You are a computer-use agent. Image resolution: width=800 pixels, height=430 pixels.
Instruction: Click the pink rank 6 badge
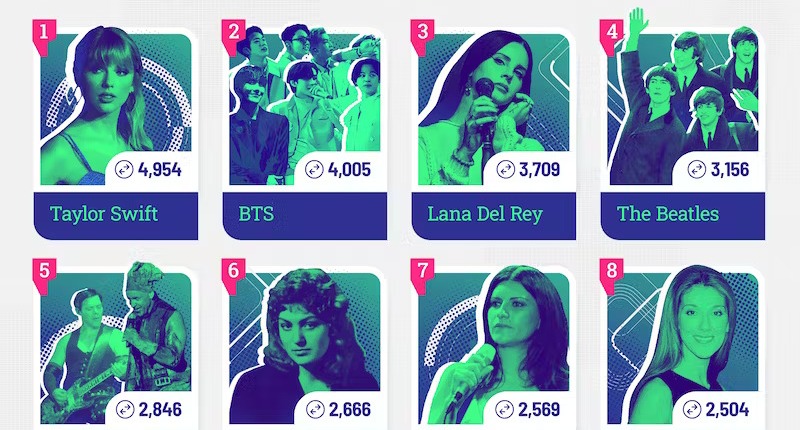[x=233, y=272]
